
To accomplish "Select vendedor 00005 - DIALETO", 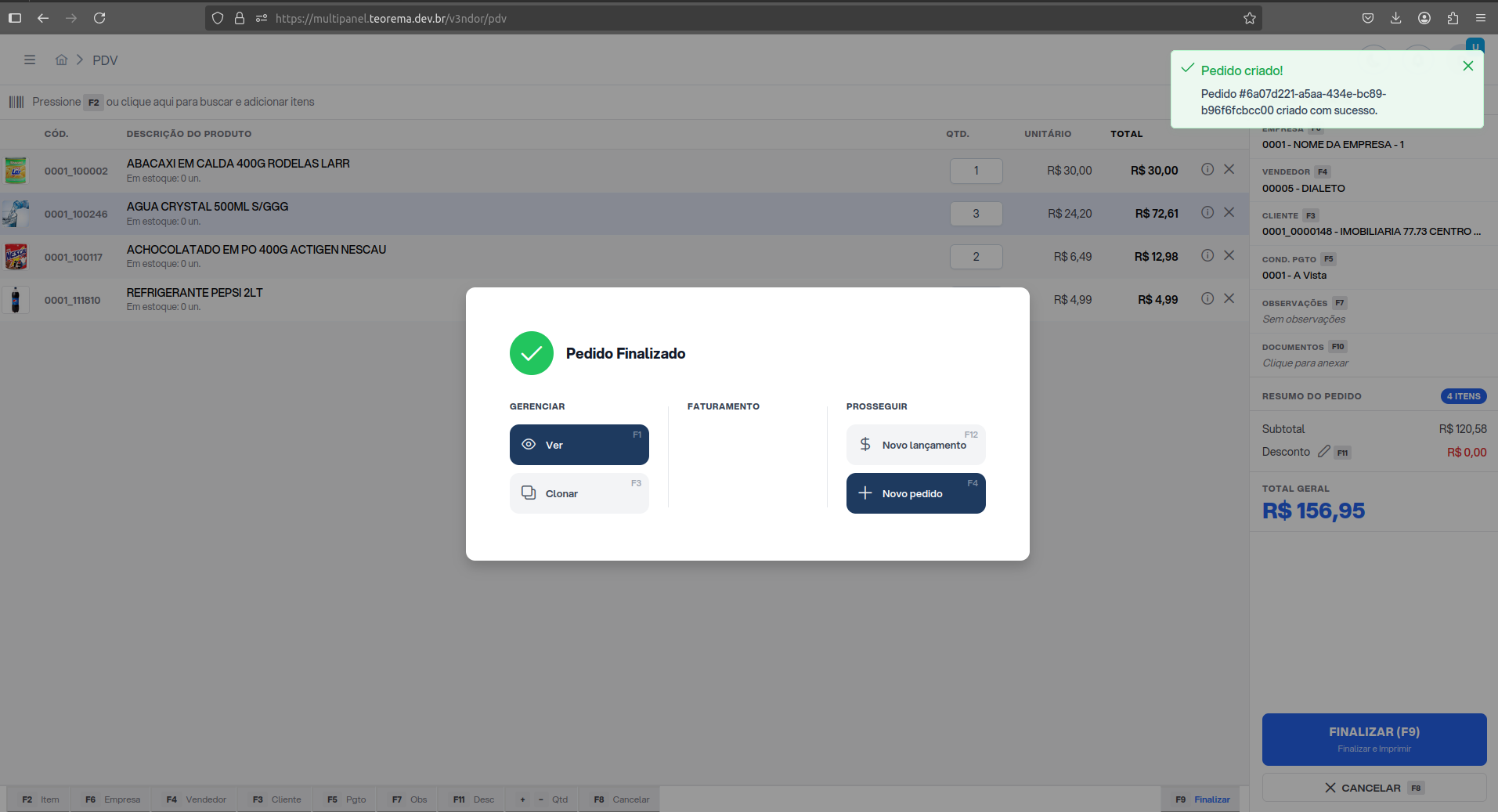I will pos(1303,189).
